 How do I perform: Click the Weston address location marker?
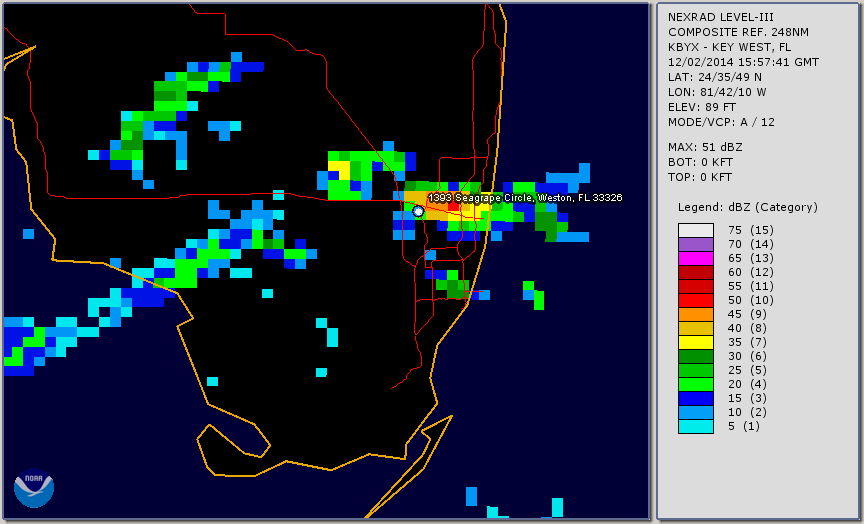pos(418,211)
